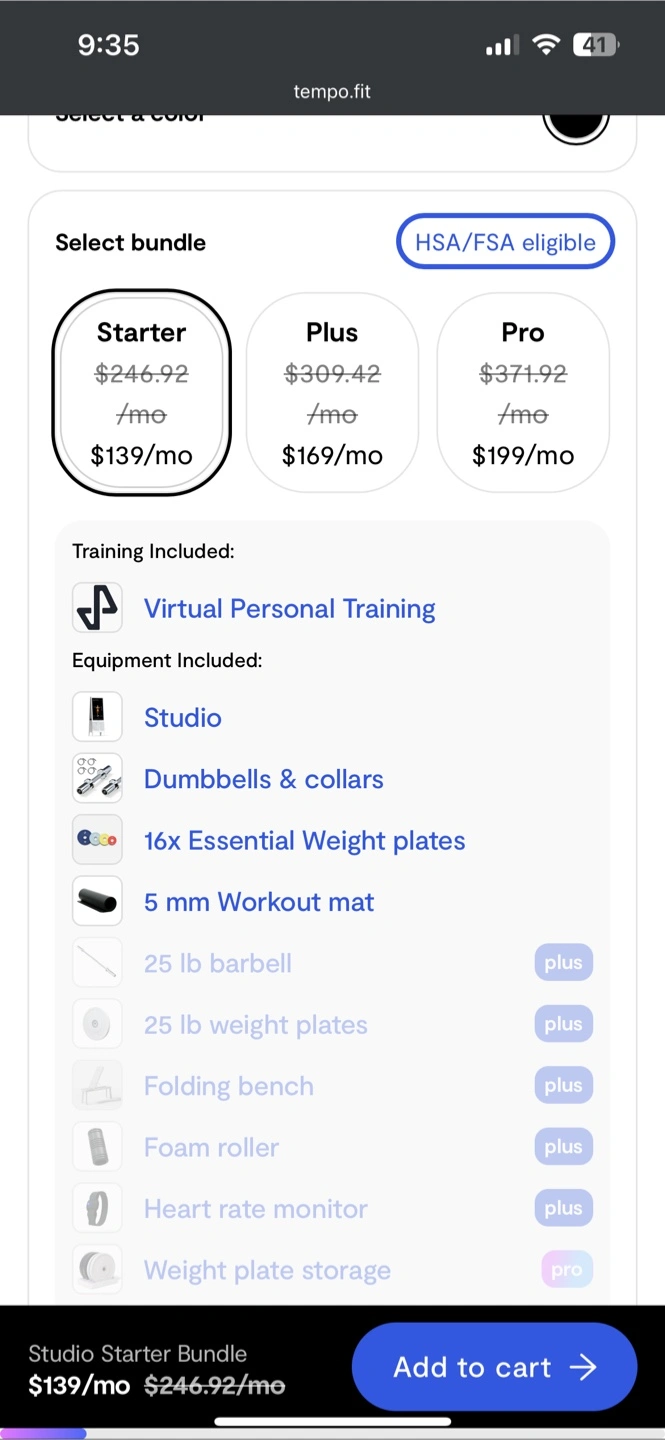Screen dimensions: 665x1440
Task: Open the 5 mm Workout mat link
Action: coord(259,902)
